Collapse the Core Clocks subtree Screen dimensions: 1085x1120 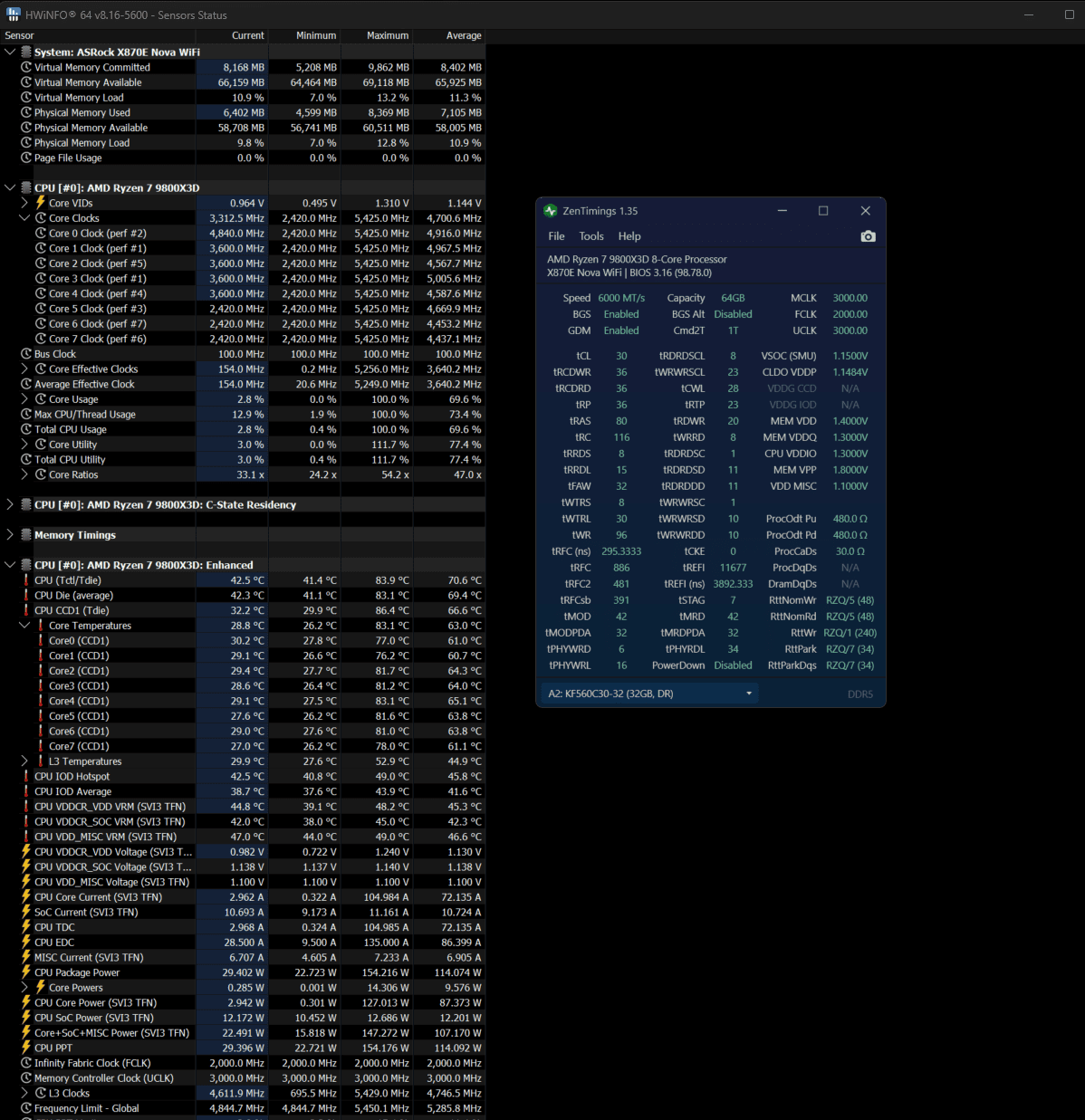point(24,218)
